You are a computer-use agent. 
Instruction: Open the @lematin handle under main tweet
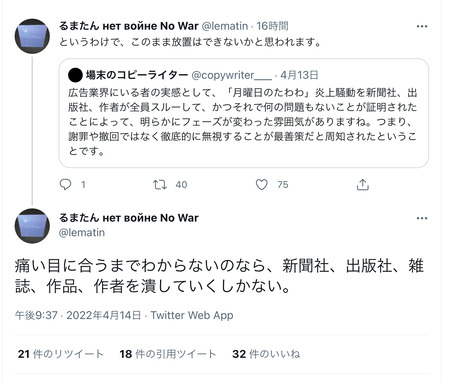(x=82, y=232)
